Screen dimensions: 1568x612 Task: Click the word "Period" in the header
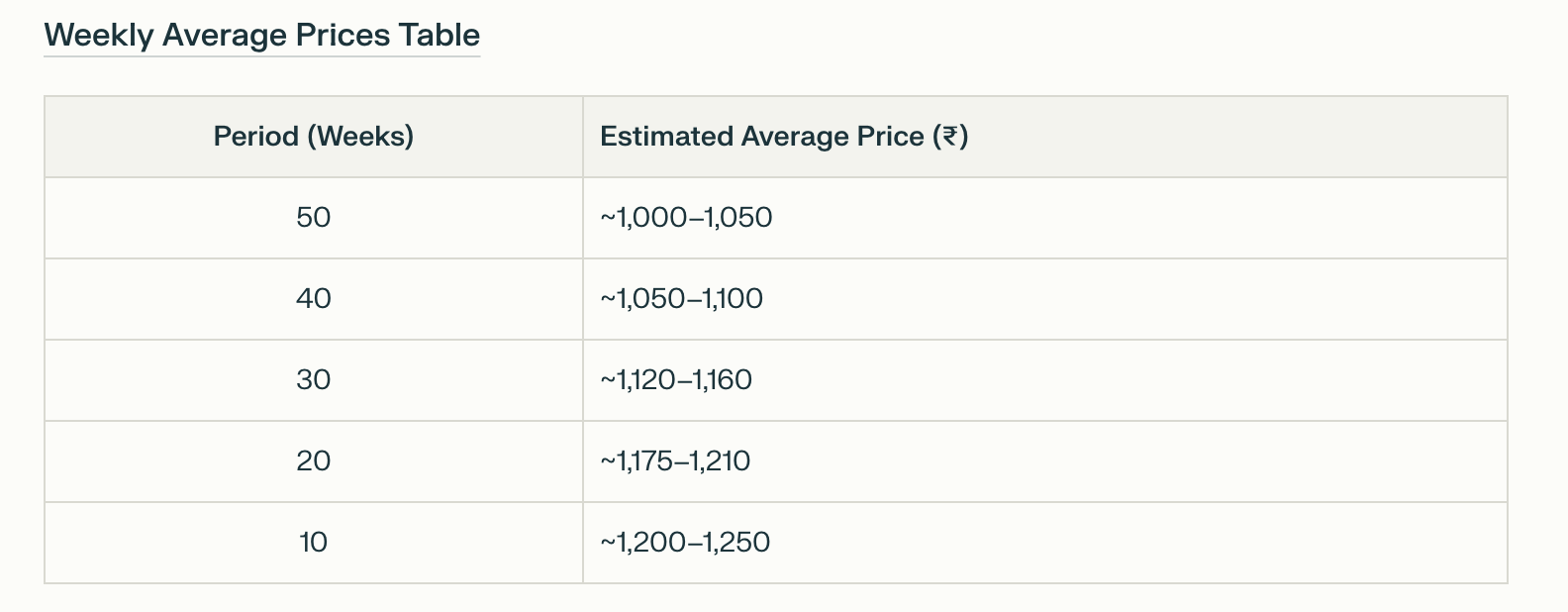[x=255, y=137]
